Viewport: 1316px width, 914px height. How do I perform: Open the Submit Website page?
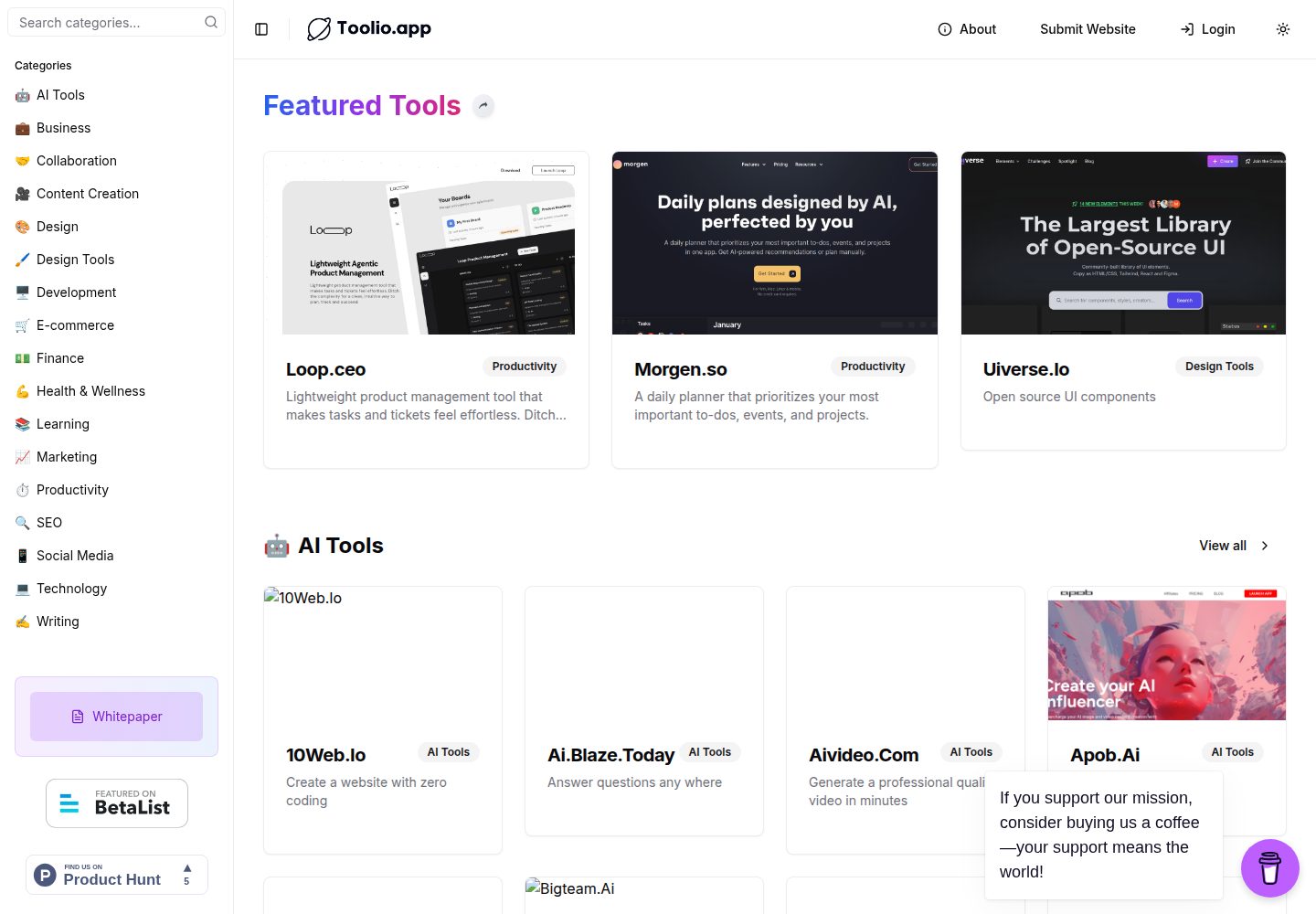click(x=1088, y=29)
